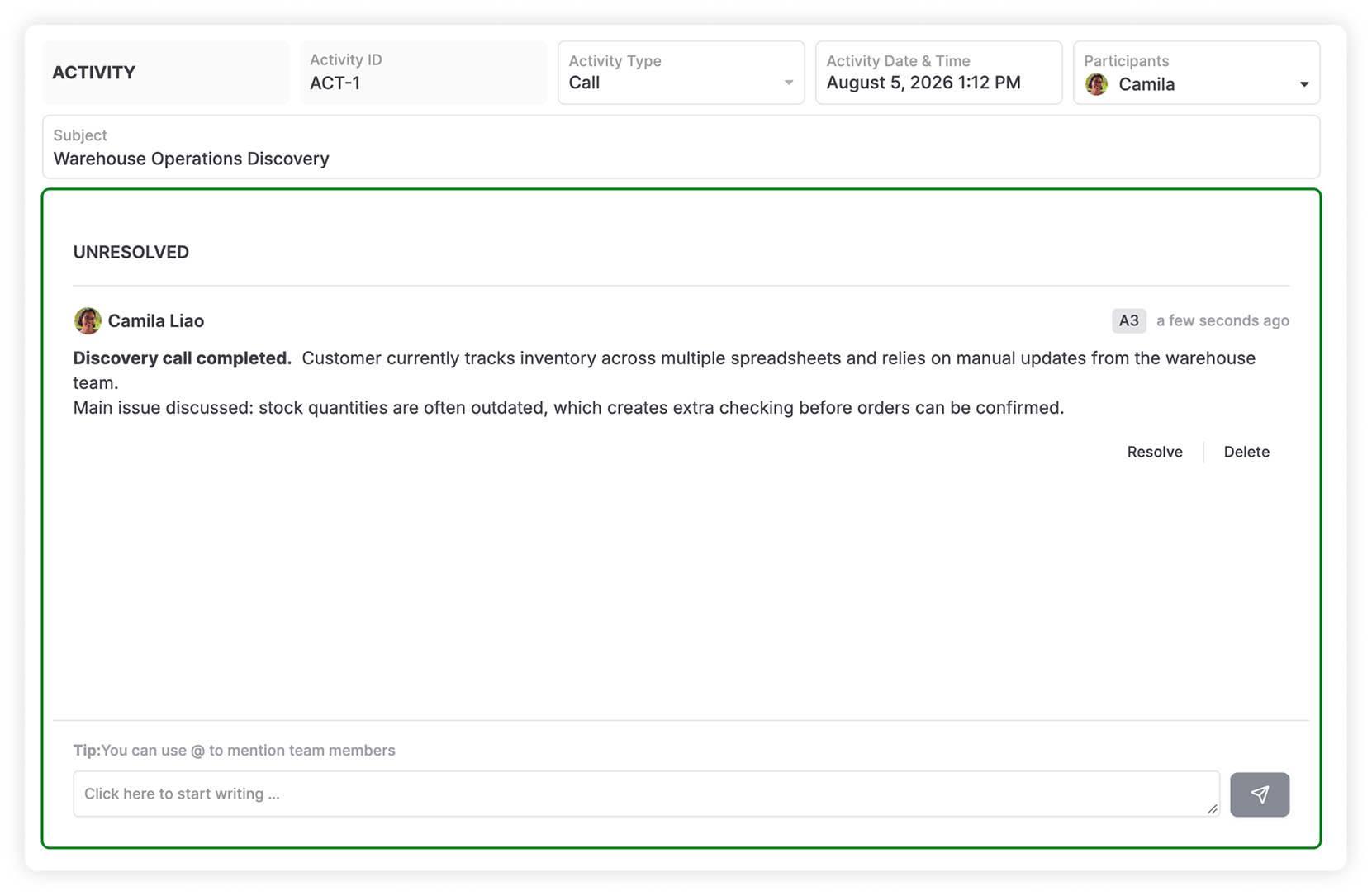Expand the Participants dropdown arrow
Image resolution: width=1372 pixels, height=896 pixels.
click(1303, 84)
